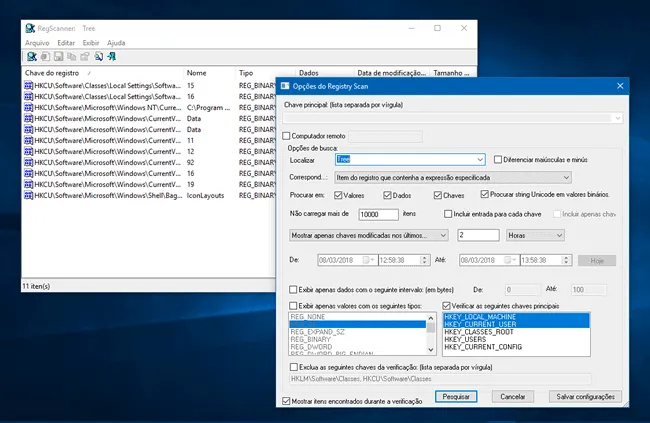Image resolution: width=650 pixels, height=423 pixels.
Task: Click the number field containing 2
Action: pos(478,235)
